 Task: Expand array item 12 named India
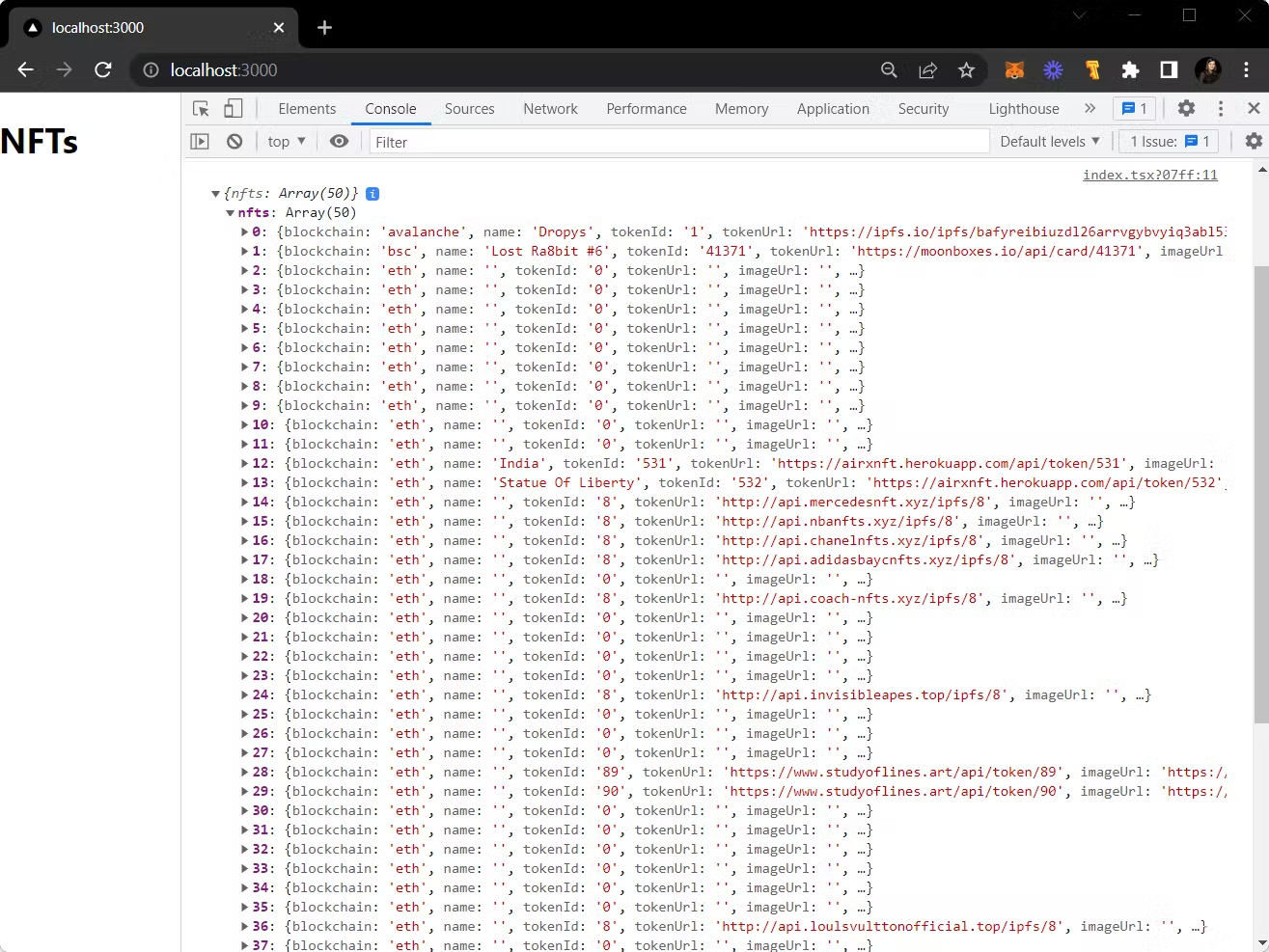pyautogui.click(x=244, y=464)
